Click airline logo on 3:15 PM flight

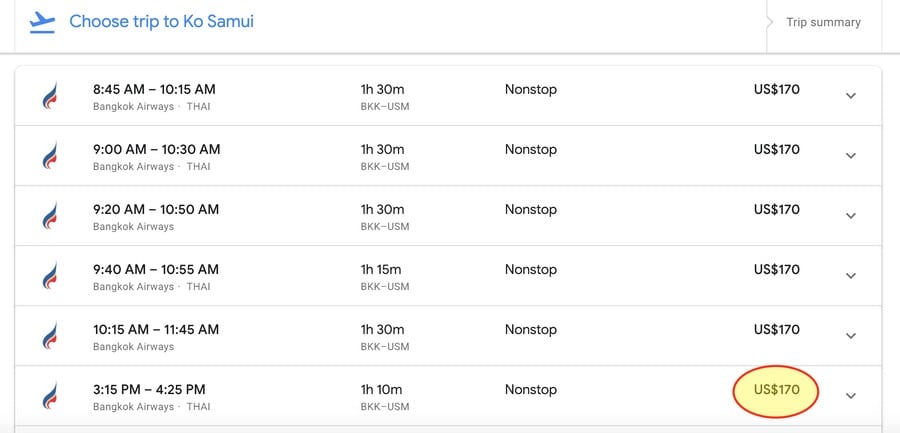tap(50, 396)
